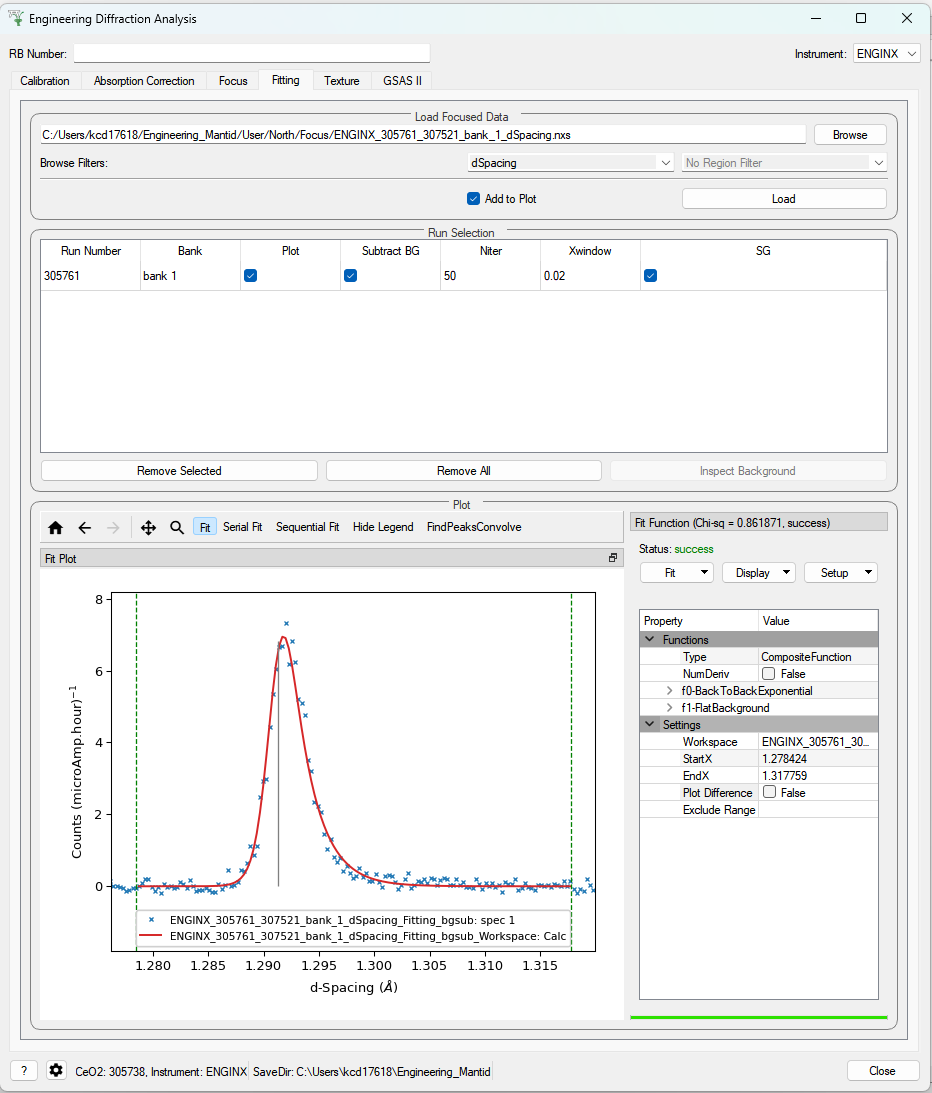Click the back arrow in plot toolbar
The height and width of the screenshot is (1093, 932).
(85, 527)
